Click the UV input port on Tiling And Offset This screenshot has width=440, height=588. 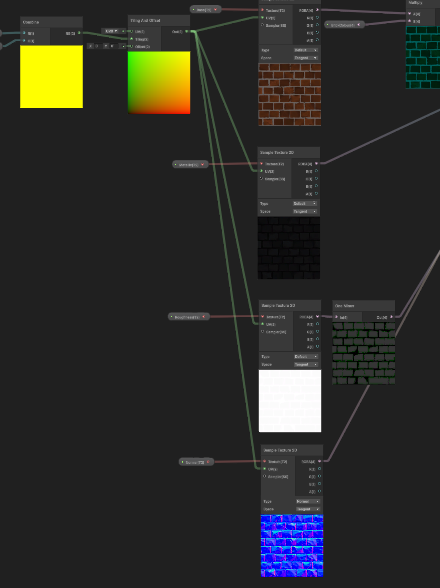131,32
